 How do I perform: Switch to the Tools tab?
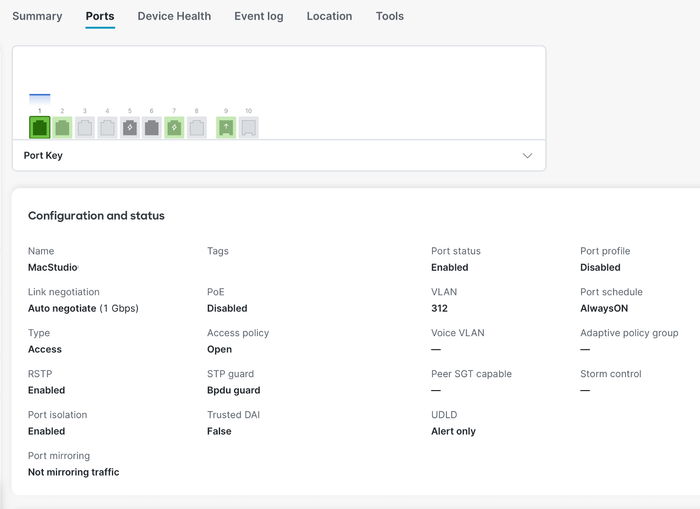click(x=390, y=16)
